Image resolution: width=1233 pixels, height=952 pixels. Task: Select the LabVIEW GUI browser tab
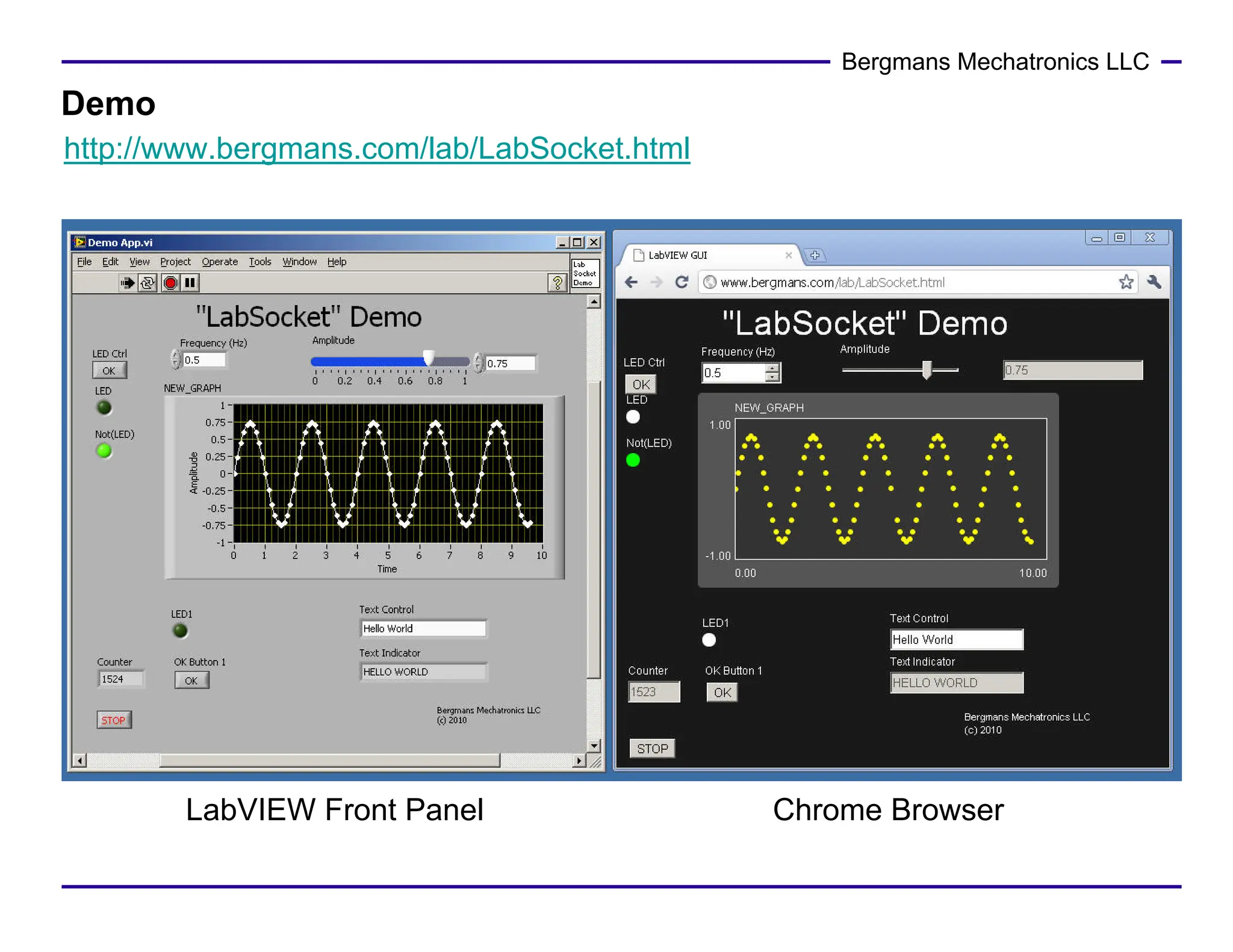(x=710, y=255)
